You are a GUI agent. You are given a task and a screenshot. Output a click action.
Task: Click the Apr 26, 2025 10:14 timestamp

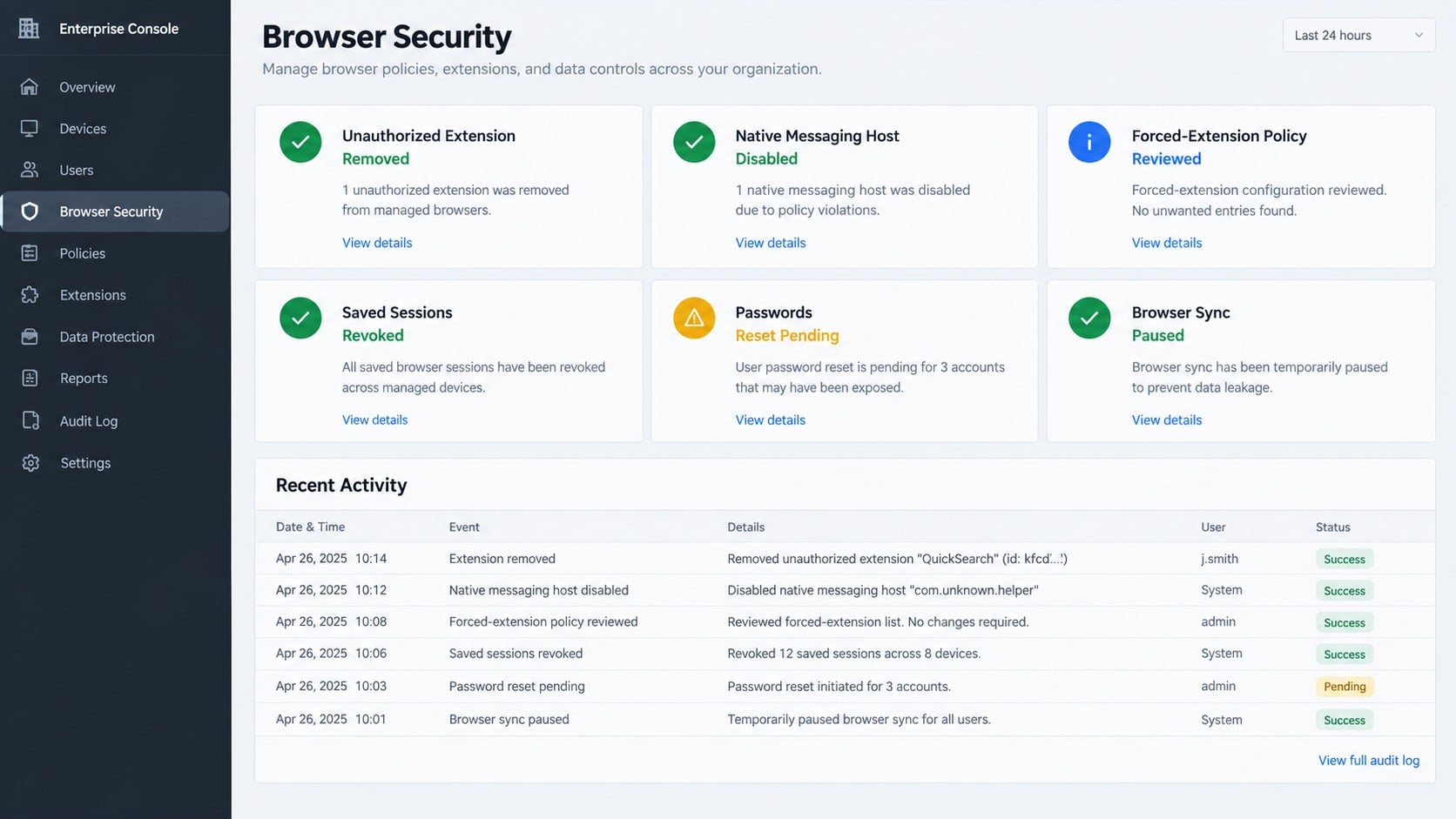tap(332, 559)
